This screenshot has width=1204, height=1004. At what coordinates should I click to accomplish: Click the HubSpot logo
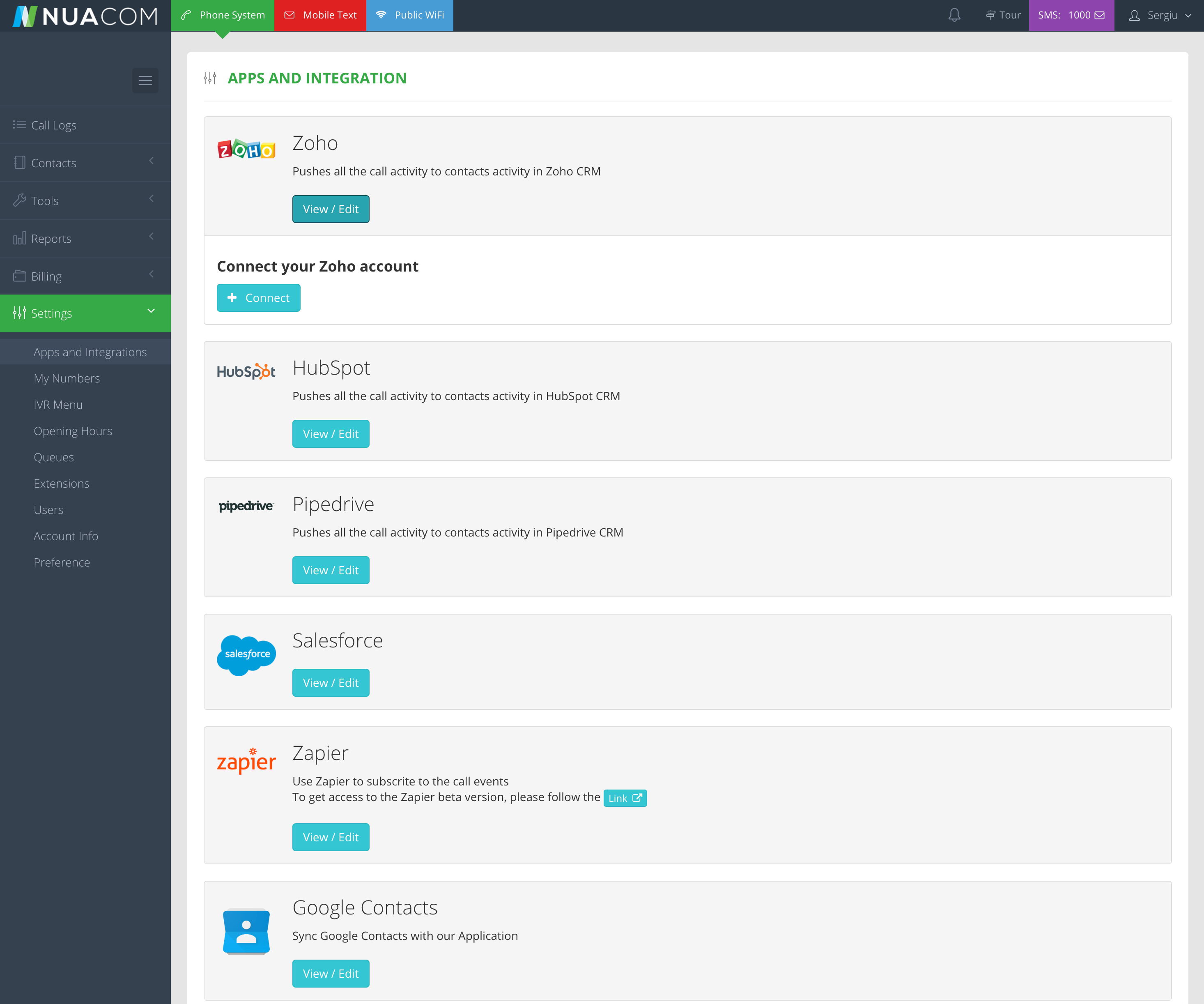pos(246,372)
